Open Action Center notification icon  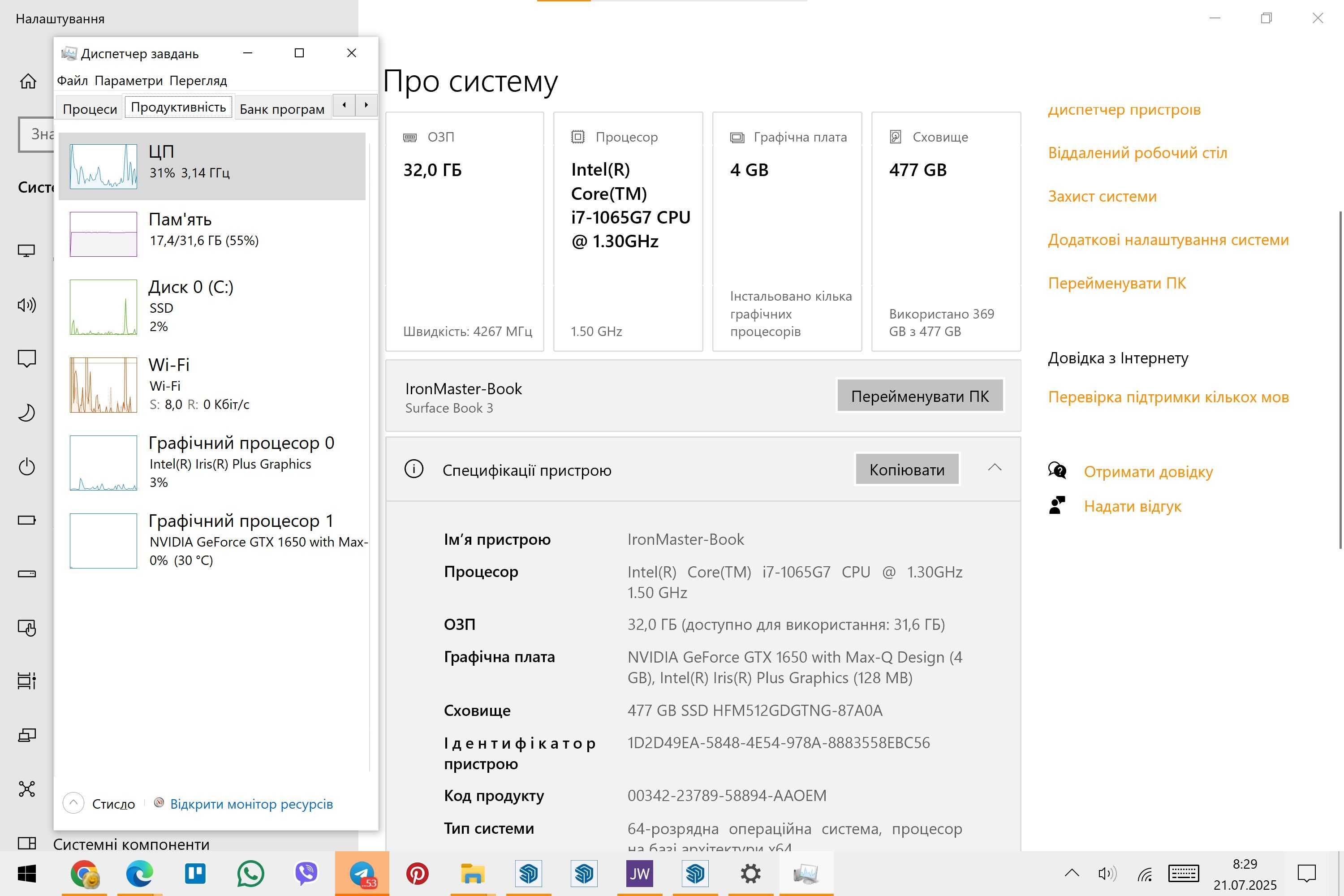click(x=1306, y=873)
